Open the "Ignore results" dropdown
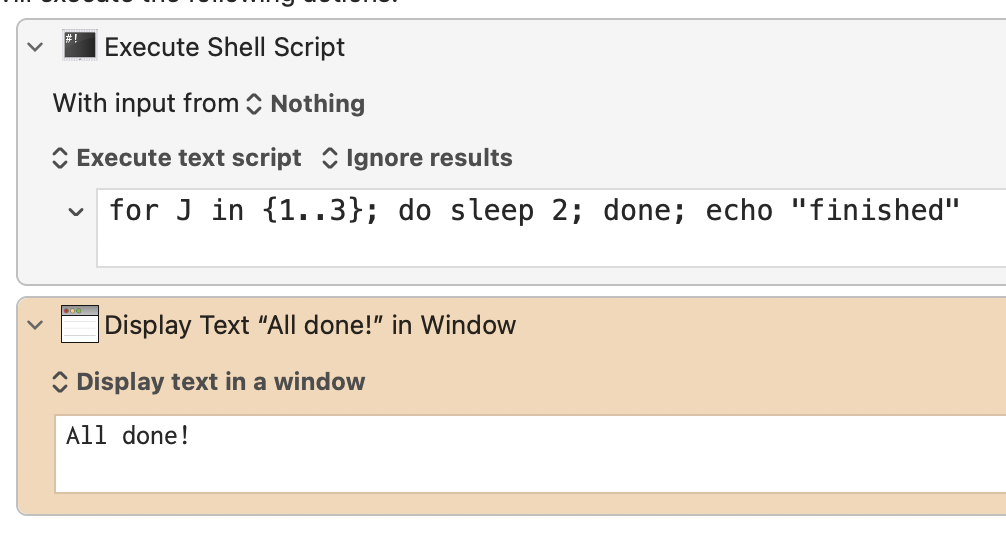1006x534 pixels. pos(417,158)
